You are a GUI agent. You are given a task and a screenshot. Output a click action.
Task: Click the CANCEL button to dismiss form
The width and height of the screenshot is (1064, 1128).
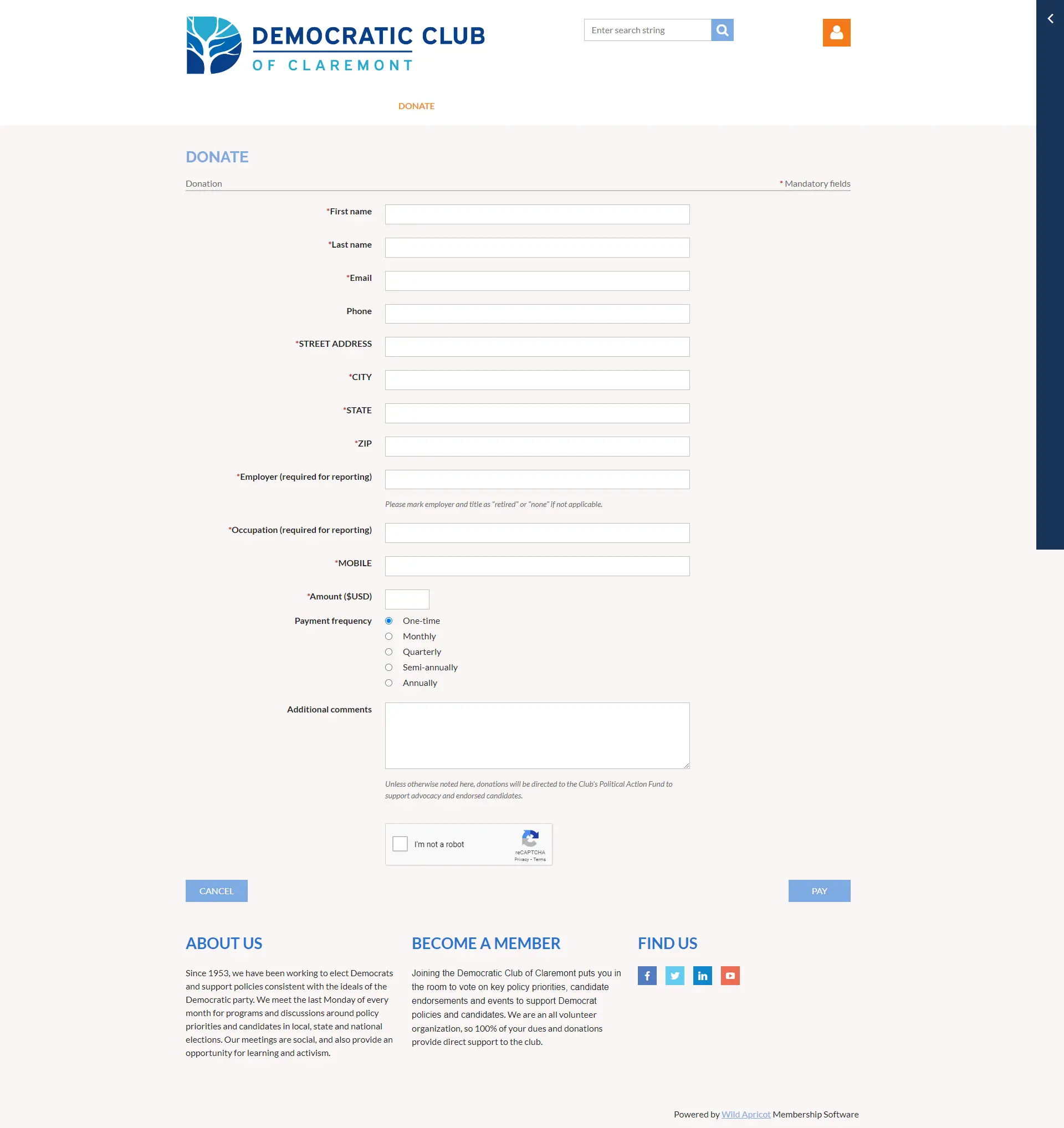pos(216,890)
